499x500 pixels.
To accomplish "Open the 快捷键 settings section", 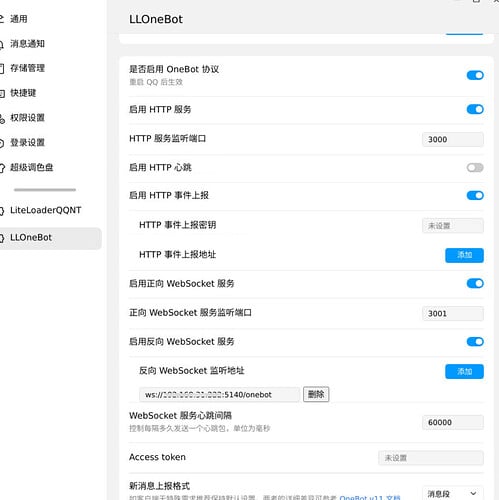I will (23, 93).
